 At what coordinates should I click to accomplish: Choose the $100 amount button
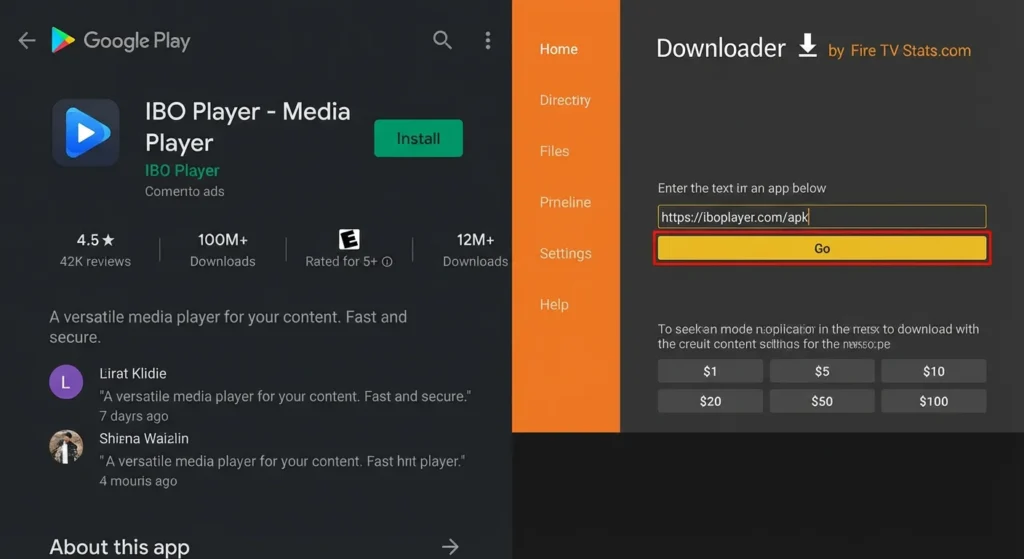(x=934, y=401)
